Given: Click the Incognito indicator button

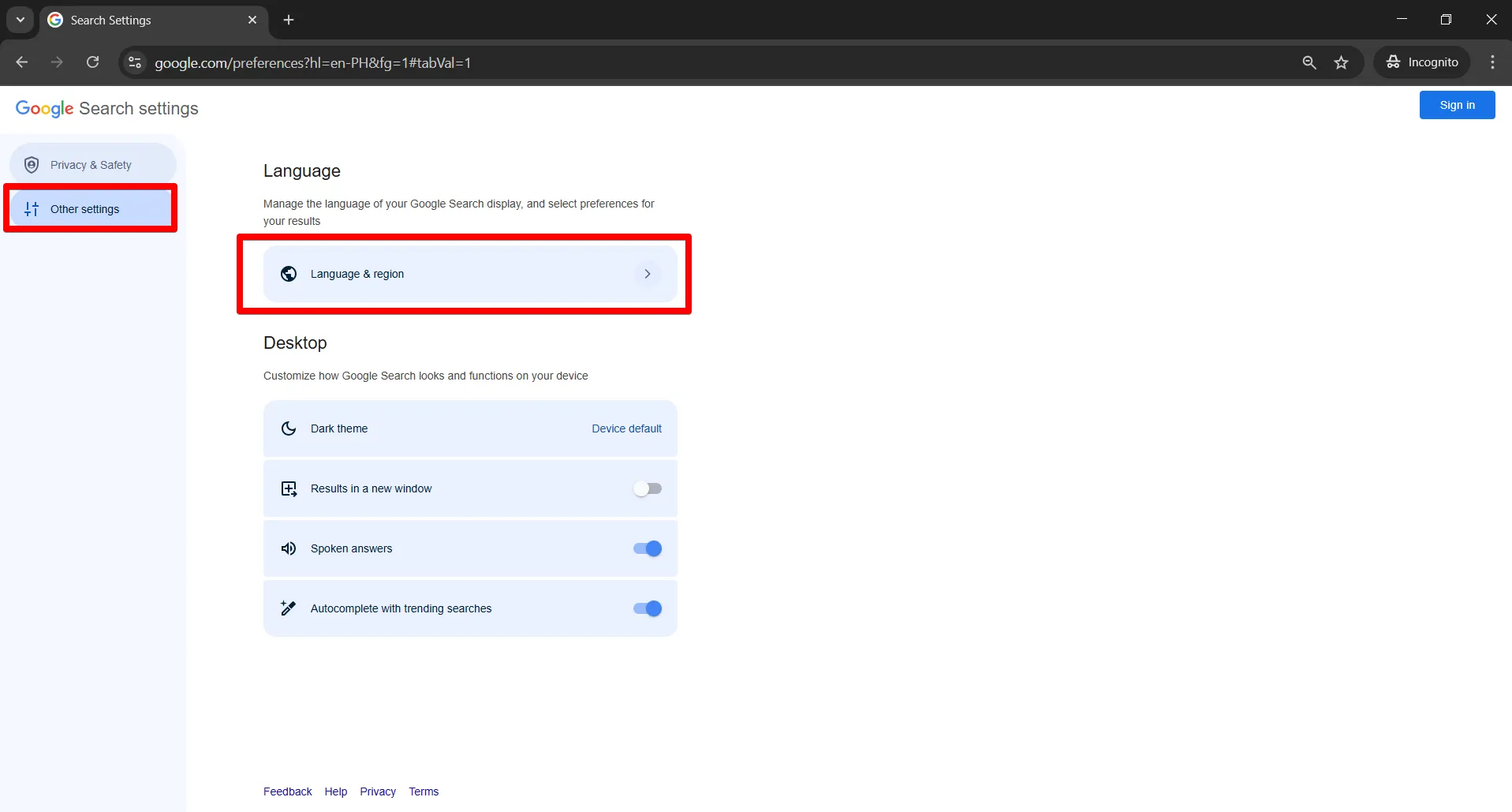Looking at the screenshot, I should pos(1422,62).
